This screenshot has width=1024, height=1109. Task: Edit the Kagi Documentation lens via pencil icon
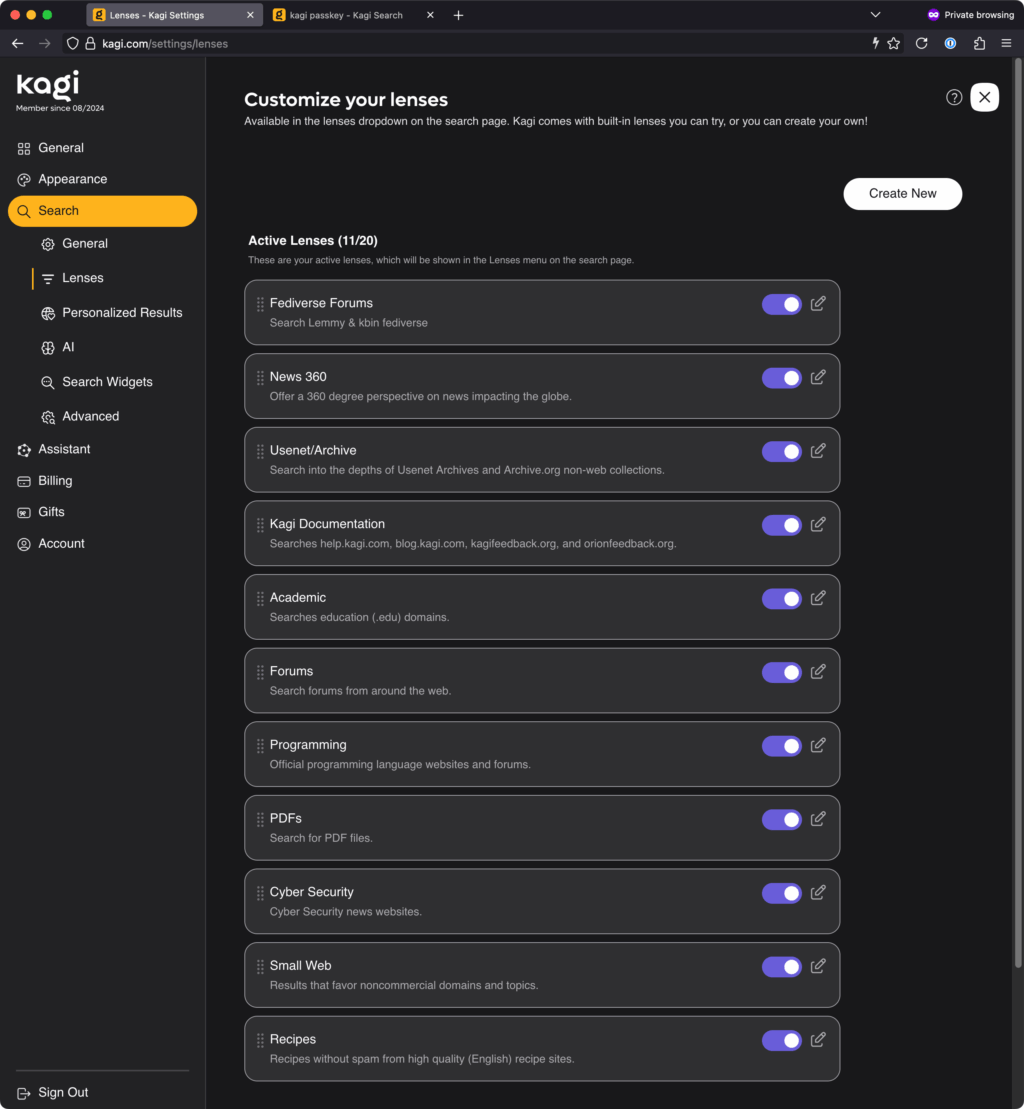pyautogui.click(x=818, y=524)
